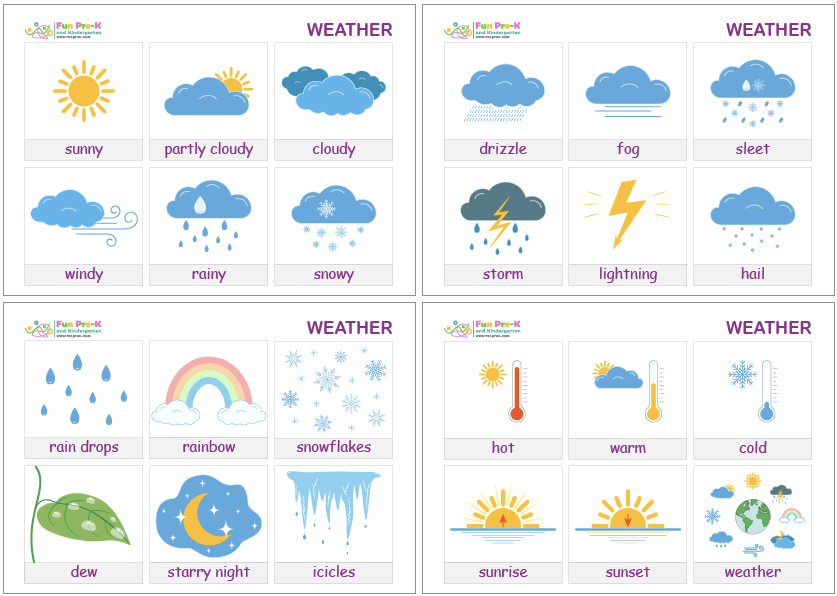Screen dimensions: 837x596
Task: Click the starry night moon picture
Action: coord(208,514)
